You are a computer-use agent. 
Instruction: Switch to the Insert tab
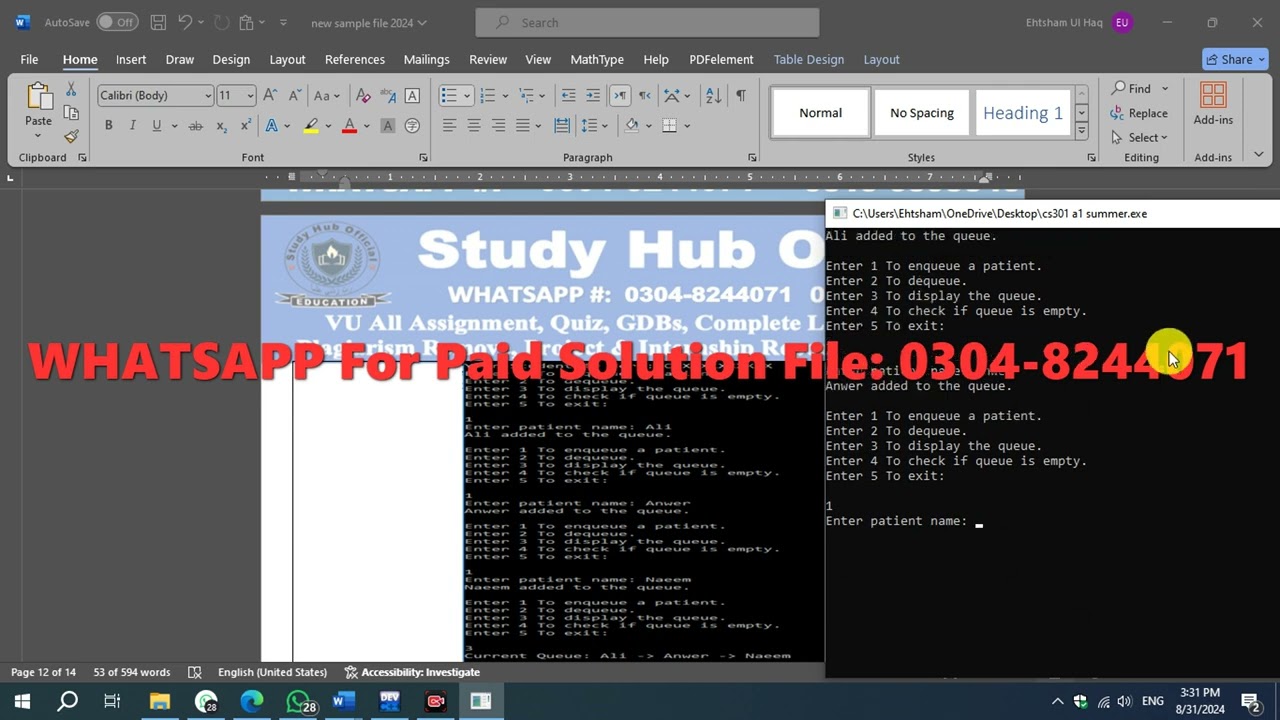click(131, 59)
